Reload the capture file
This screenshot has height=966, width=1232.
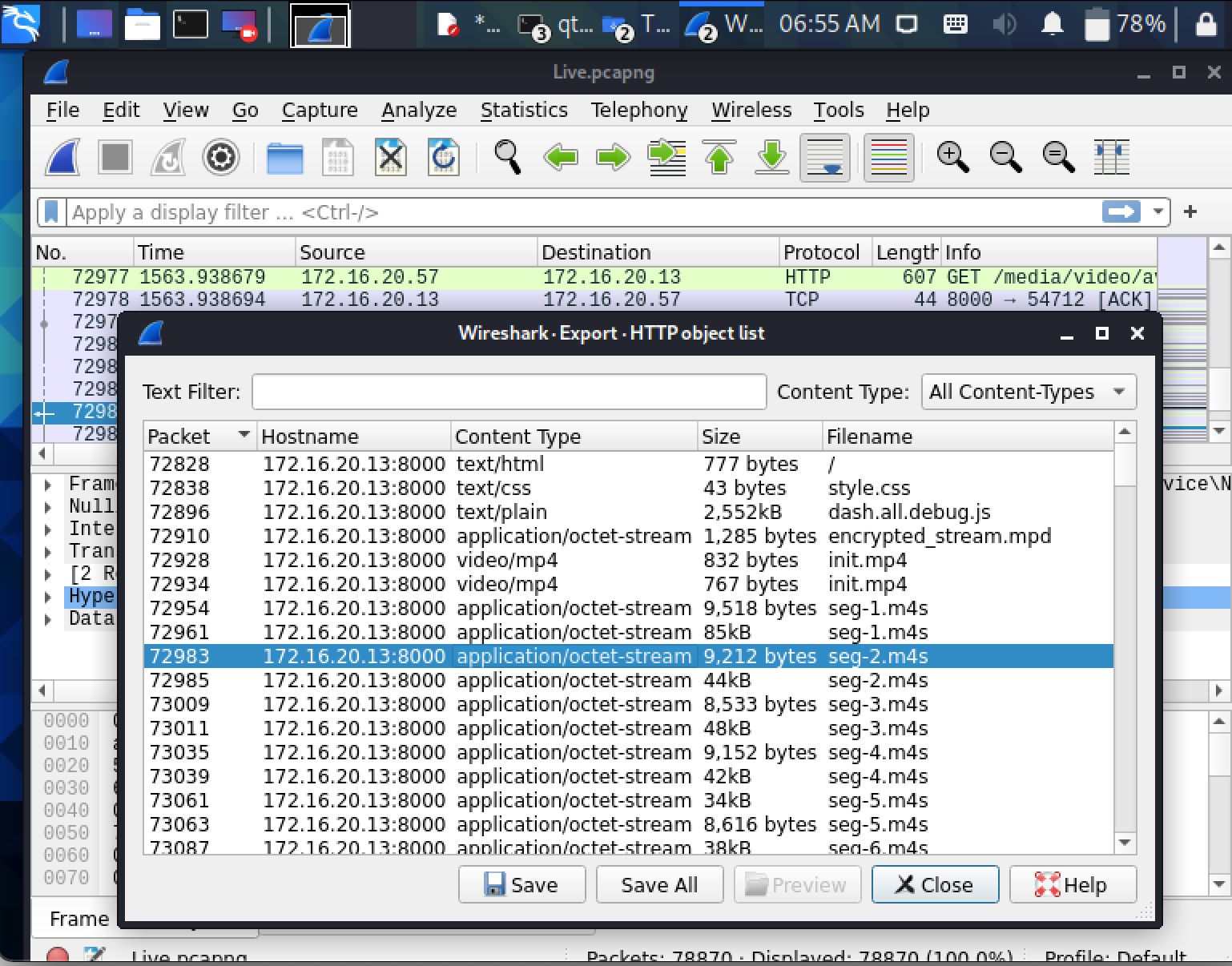(x=443, y=157)
